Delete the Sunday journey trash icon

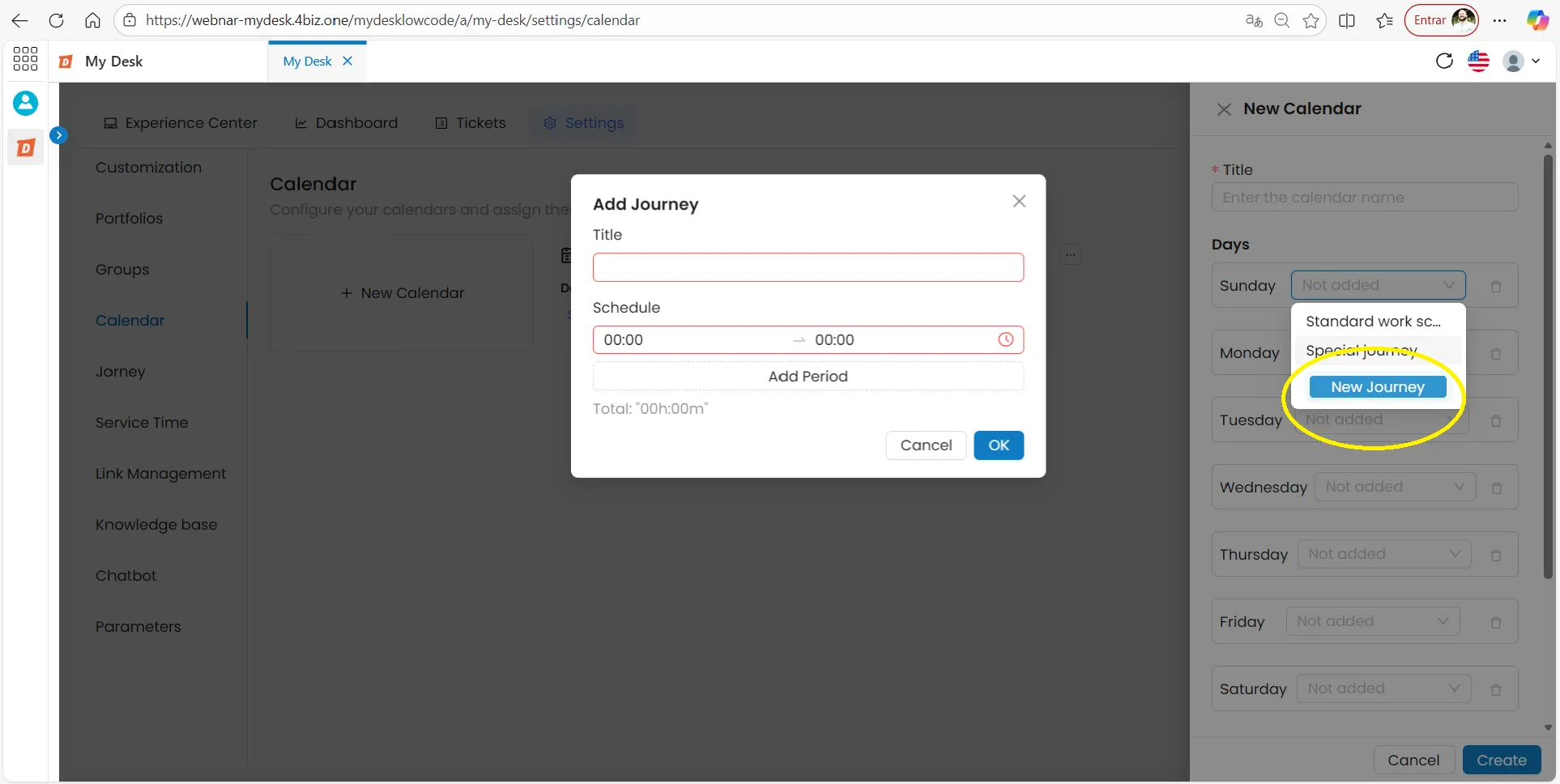point(1496,286)
